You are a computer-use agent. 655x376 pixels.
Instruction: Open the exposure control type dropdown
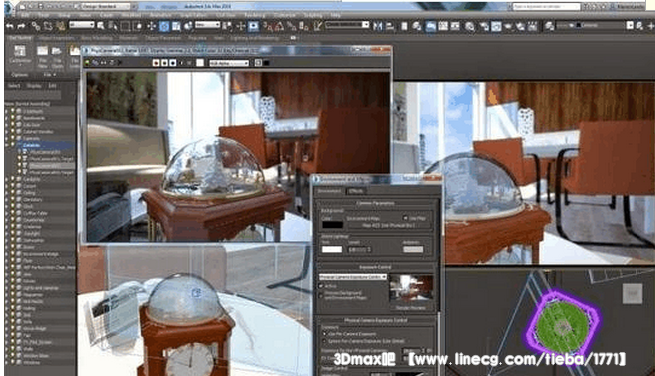(x=353, y=277)
